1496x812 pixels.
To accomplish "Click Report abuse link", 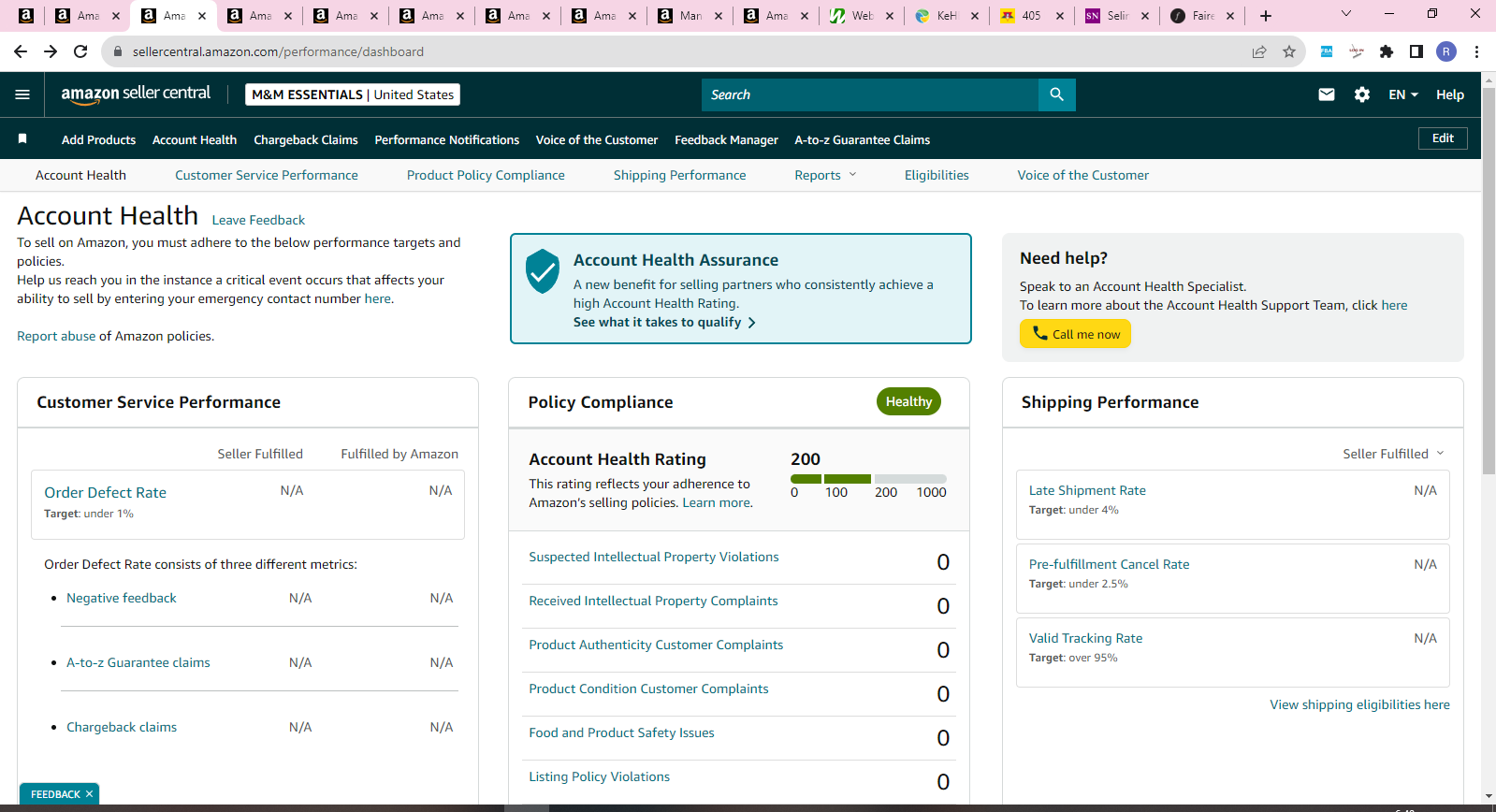I will 56,336.
